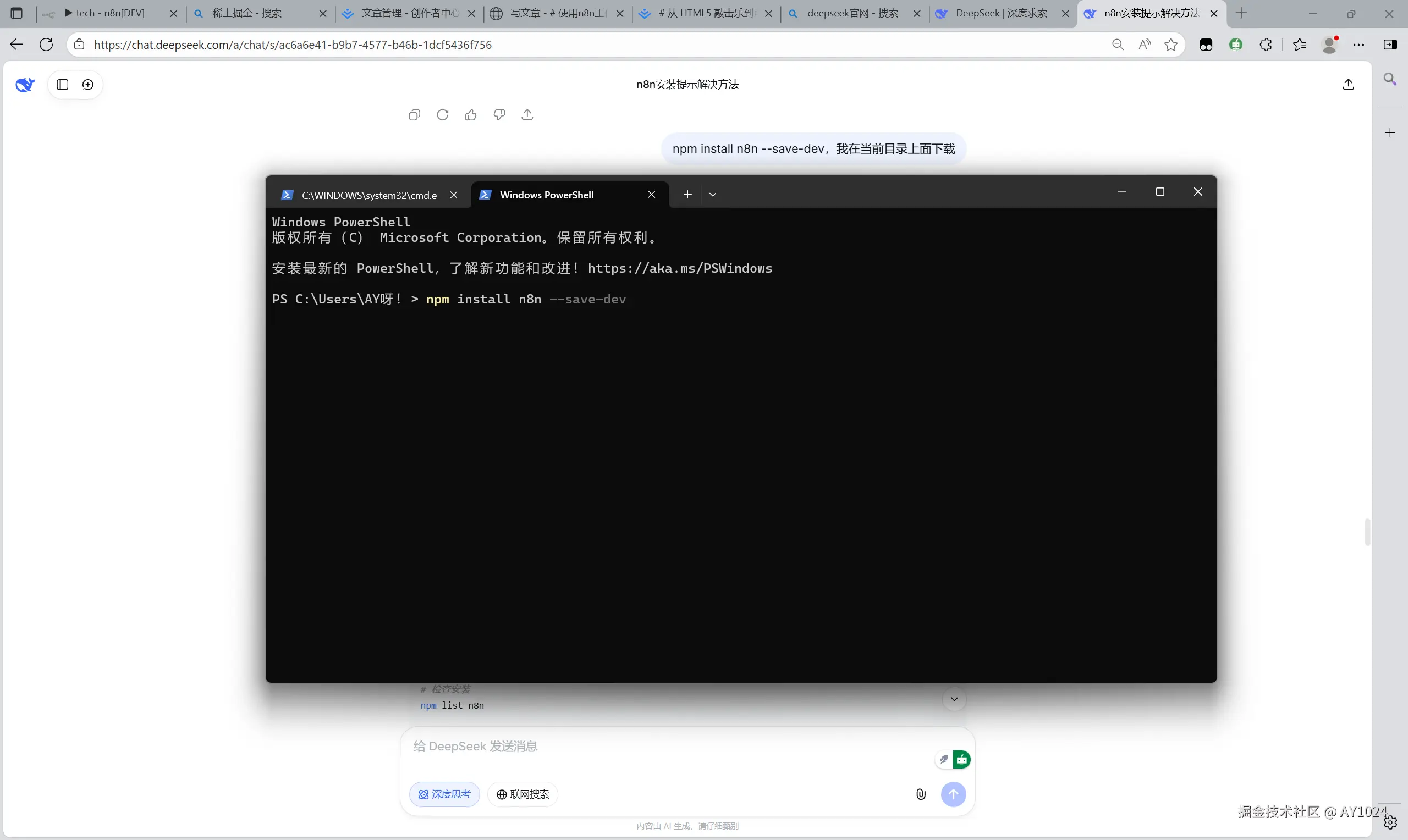
Task: Switch to the Windows PowerShell tab
Action: (547, 194)
